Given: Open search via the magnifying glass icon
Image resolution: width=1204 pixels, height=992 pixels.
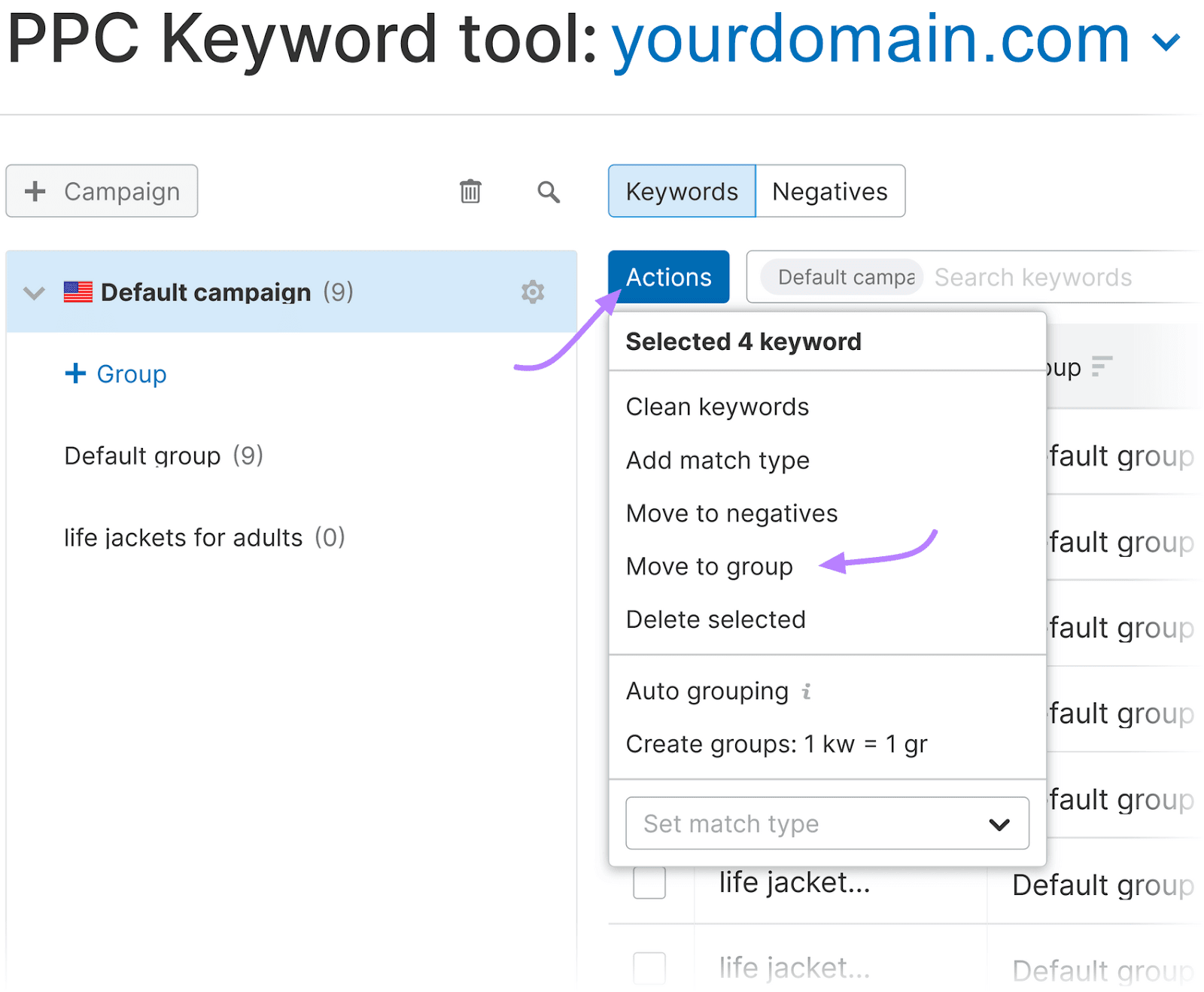Looking at the screenshot, I should click(x=549, y=192).
